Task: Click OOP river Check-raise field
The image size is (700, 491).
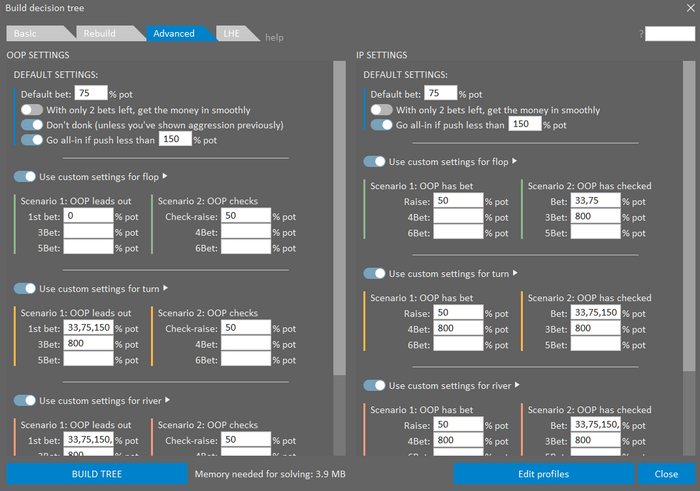Action: 246,440
